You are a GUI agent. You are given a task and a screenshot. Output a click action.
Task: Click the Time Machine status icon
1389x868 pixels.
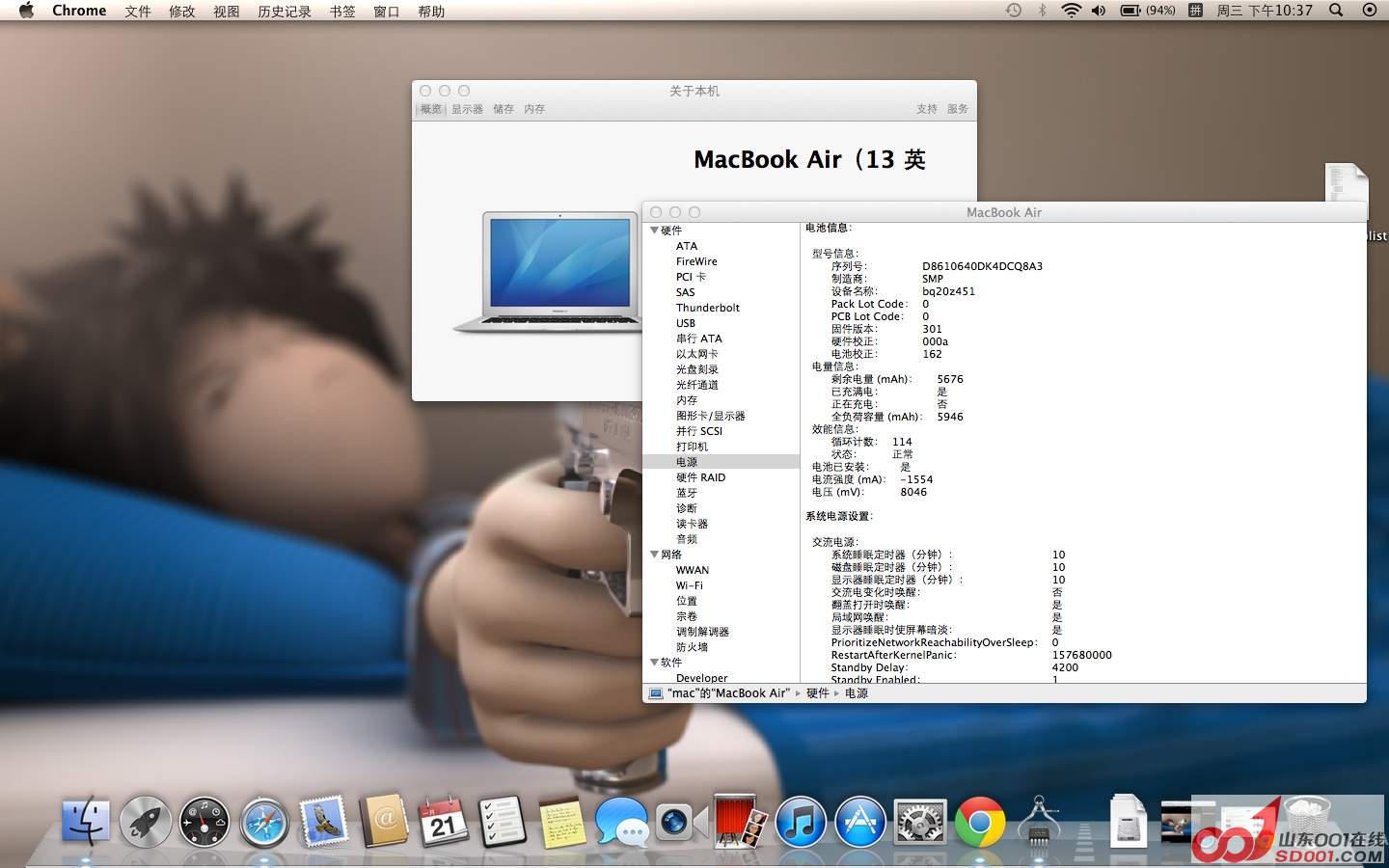[x=1014, y=11]
